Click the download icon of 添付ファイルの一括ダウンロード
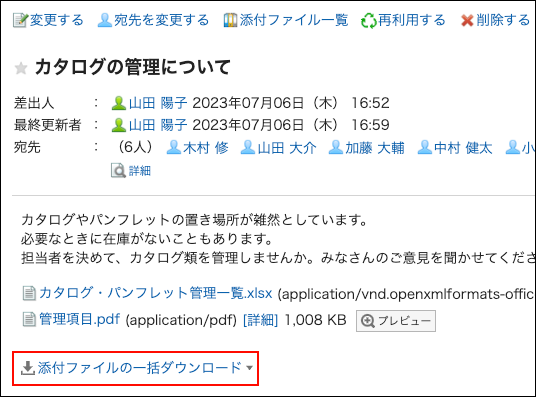Screen dimensions: 536x397 [x=28, y=368]
